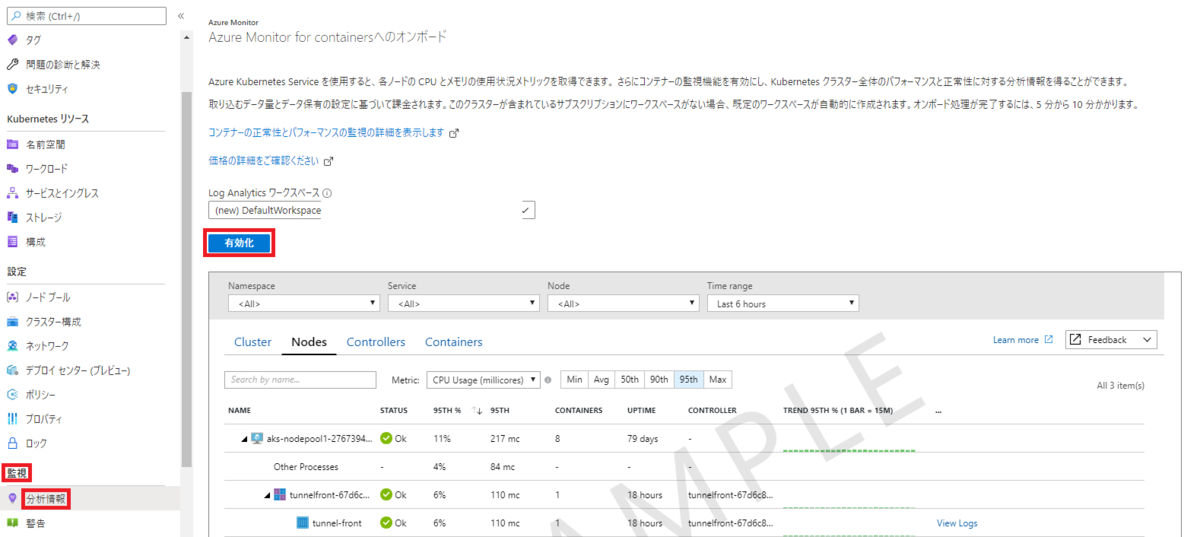The width and height of the screenshot is (1200, 537).
Task: Click the UPTIME column header
Action: click(642, 411)
